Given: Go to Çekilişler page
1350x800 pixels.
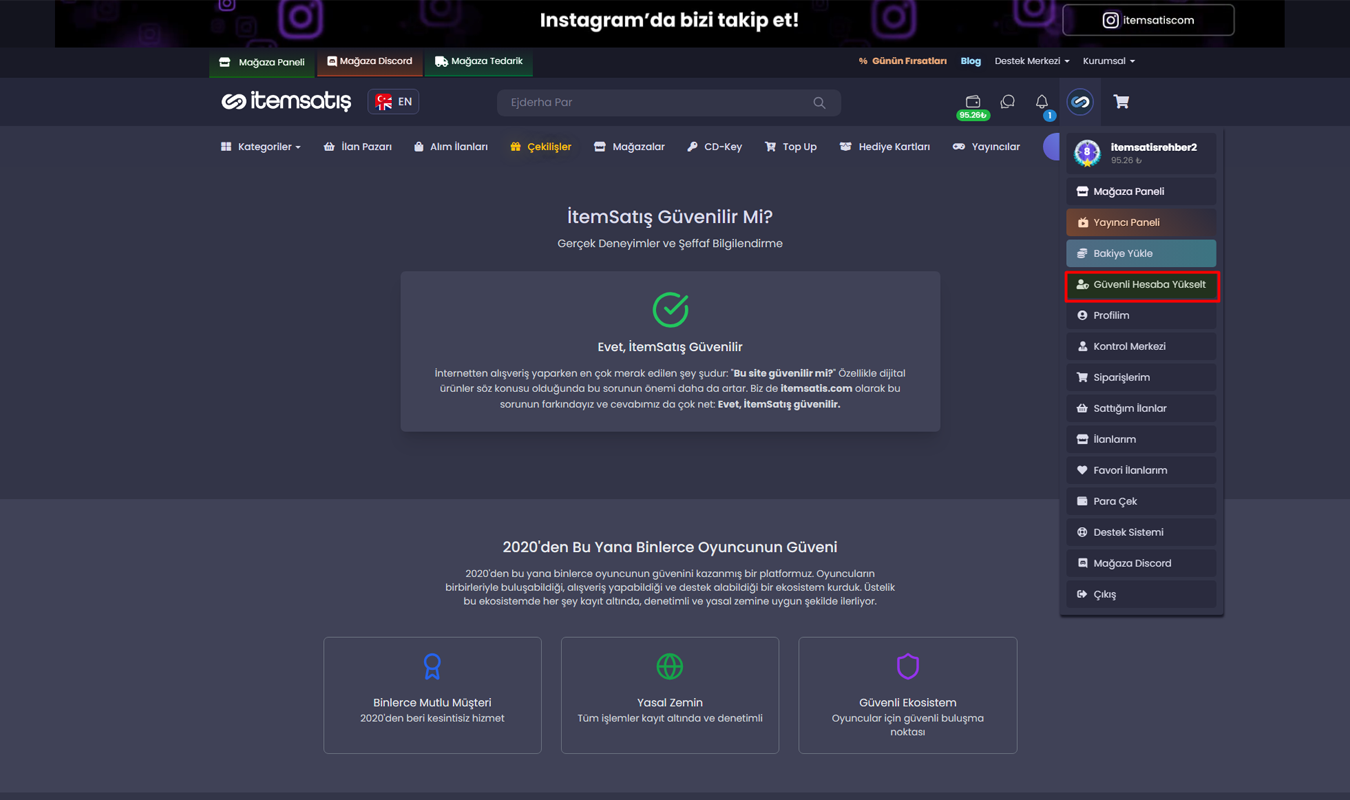Looking at the screenshot, I should [x=541, y=147].
